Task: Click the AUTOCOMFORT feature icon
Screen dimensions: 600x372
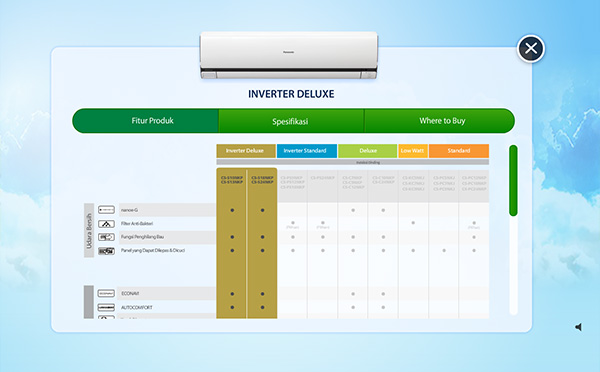Action: (x=106, y=307)
